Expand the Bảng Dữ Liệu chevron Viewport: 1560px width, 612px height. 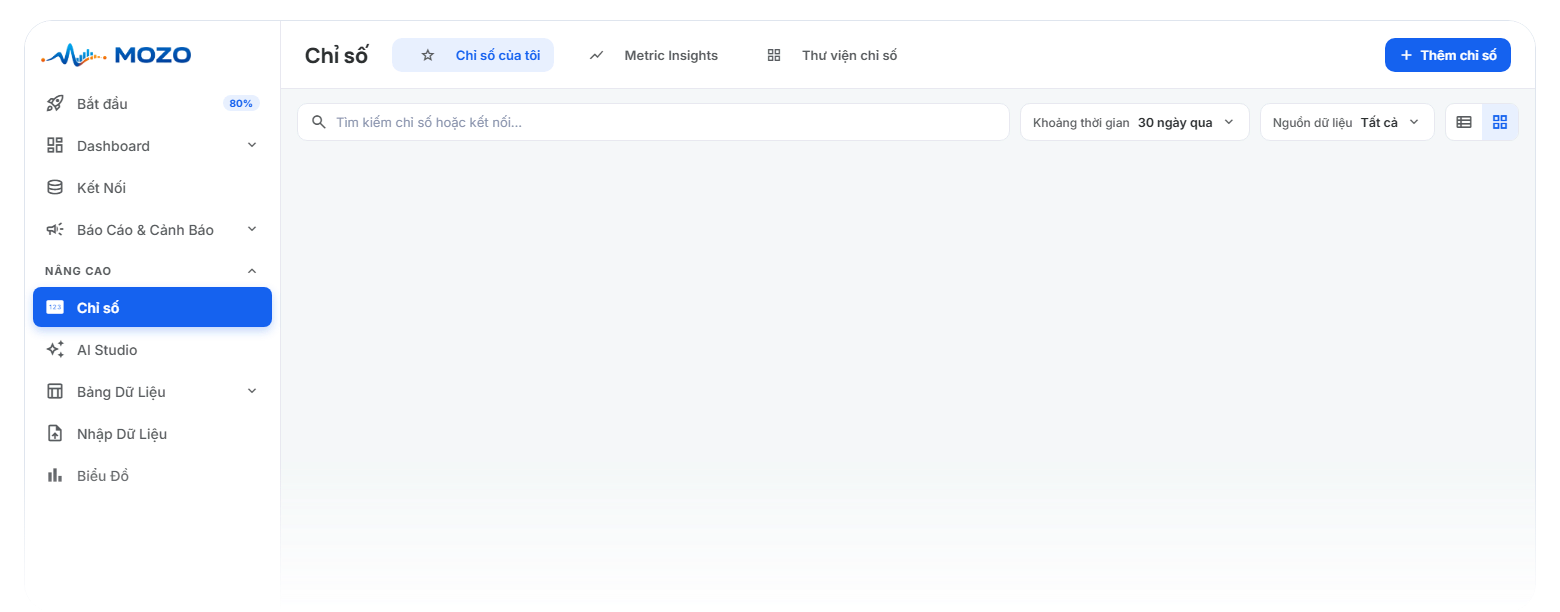252,392
